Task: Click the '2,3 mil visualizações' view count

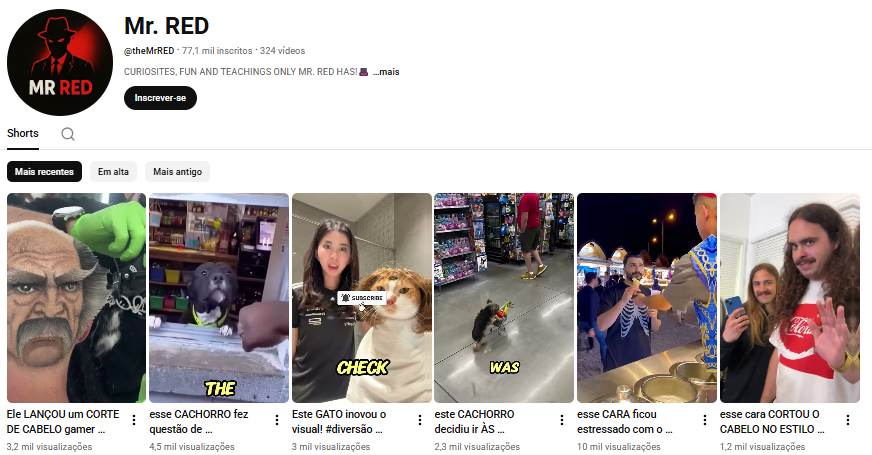Action: click(x=477, y=447)
